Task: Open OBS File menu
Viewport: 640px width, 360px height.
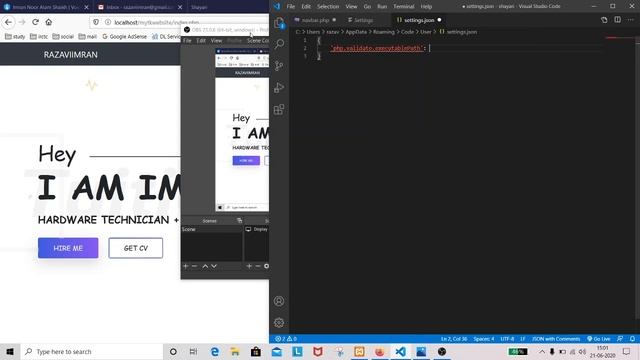Action: pos(187,40)
